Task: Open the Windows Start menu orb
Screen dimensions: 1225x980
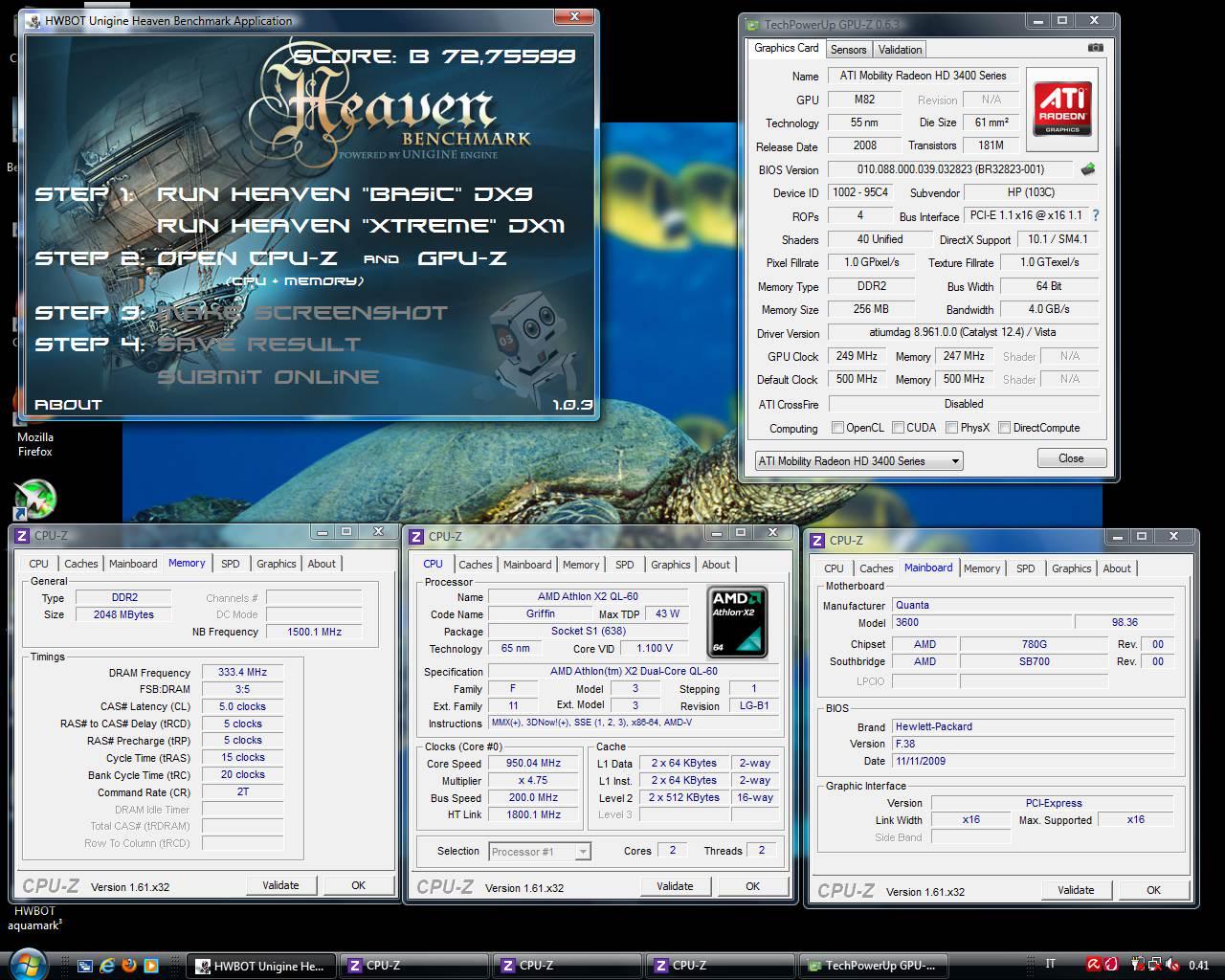Action: click(28, 964)
